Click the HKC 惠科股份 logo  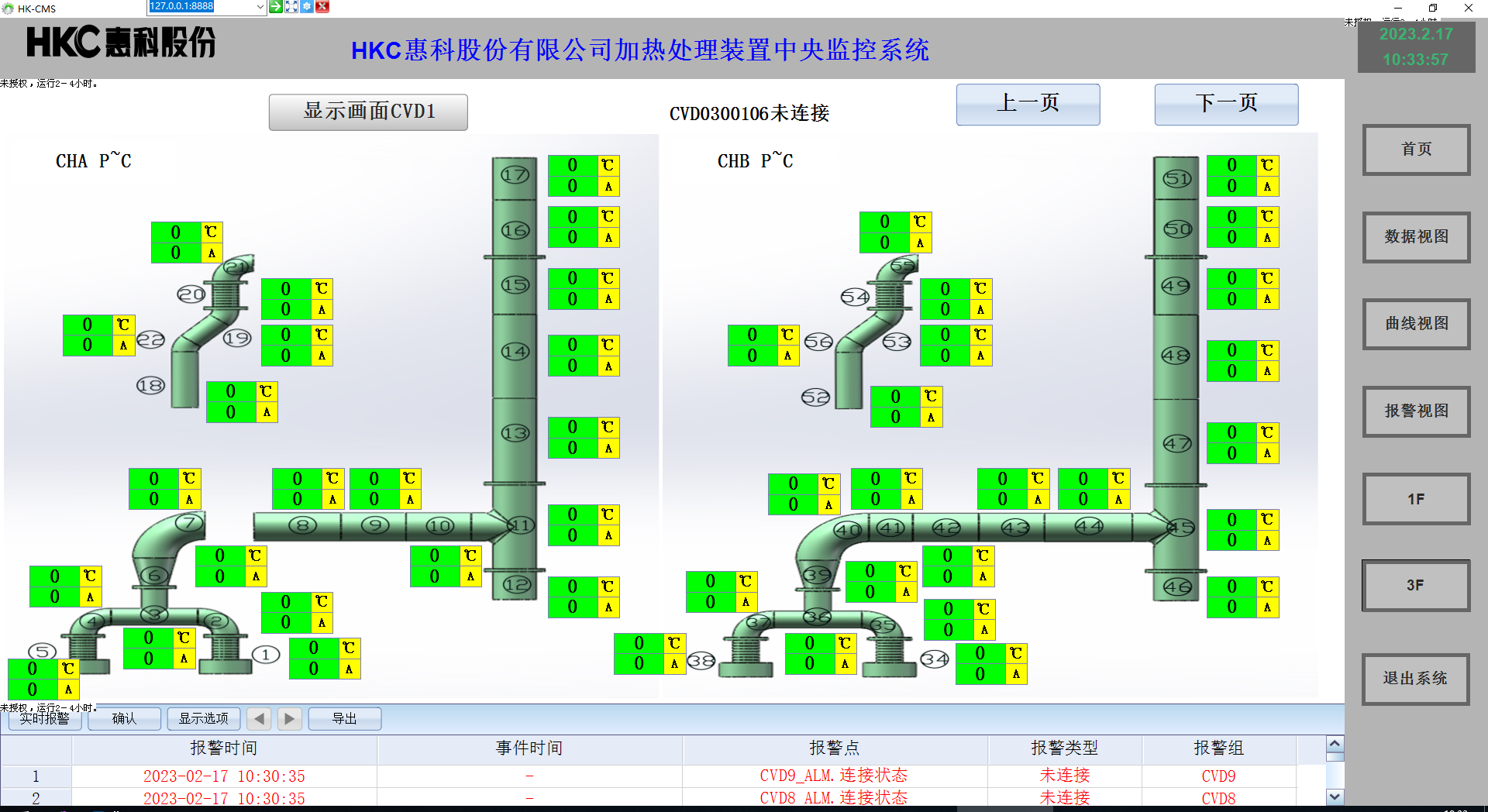click(x=121, y=43)
